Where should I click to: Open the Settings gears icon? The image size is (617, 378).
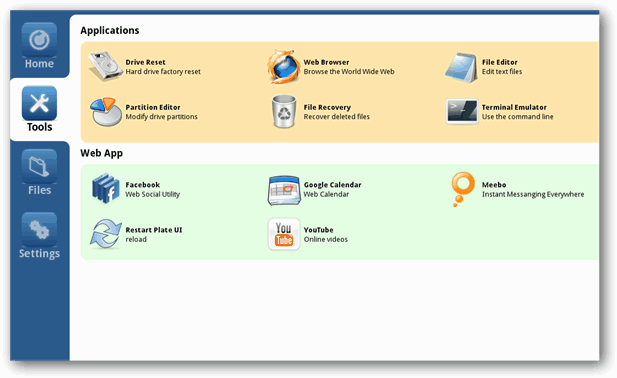(39, 230)
